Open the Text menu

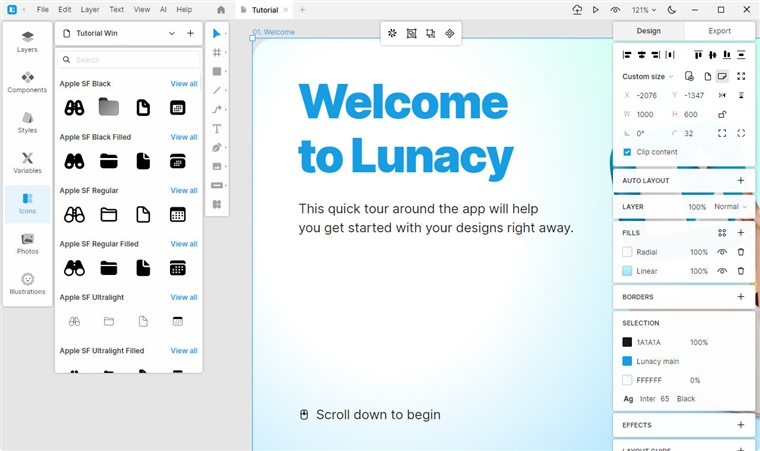coord(116,10)
